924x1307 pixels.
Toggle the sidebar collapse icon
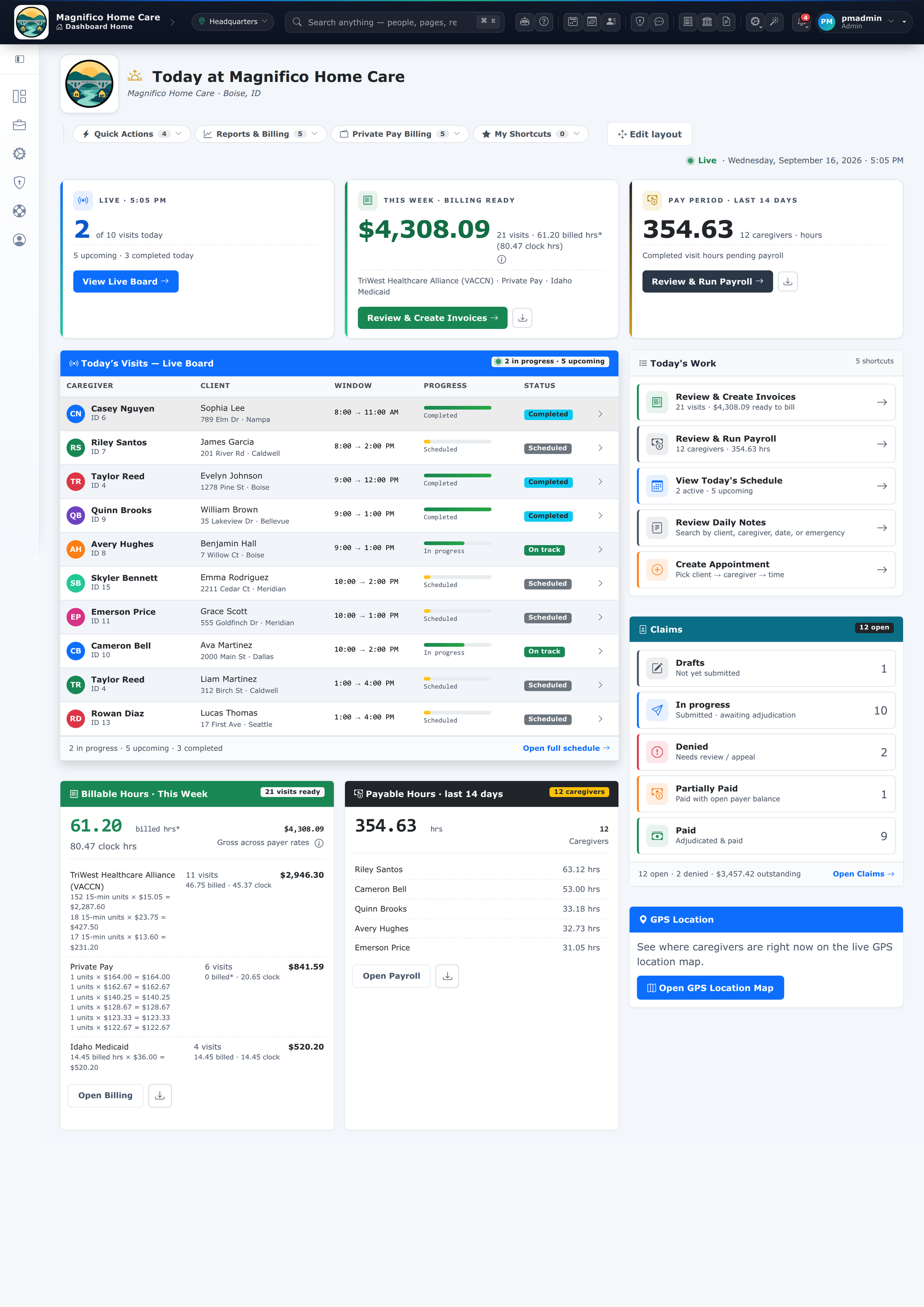point(20,59)
